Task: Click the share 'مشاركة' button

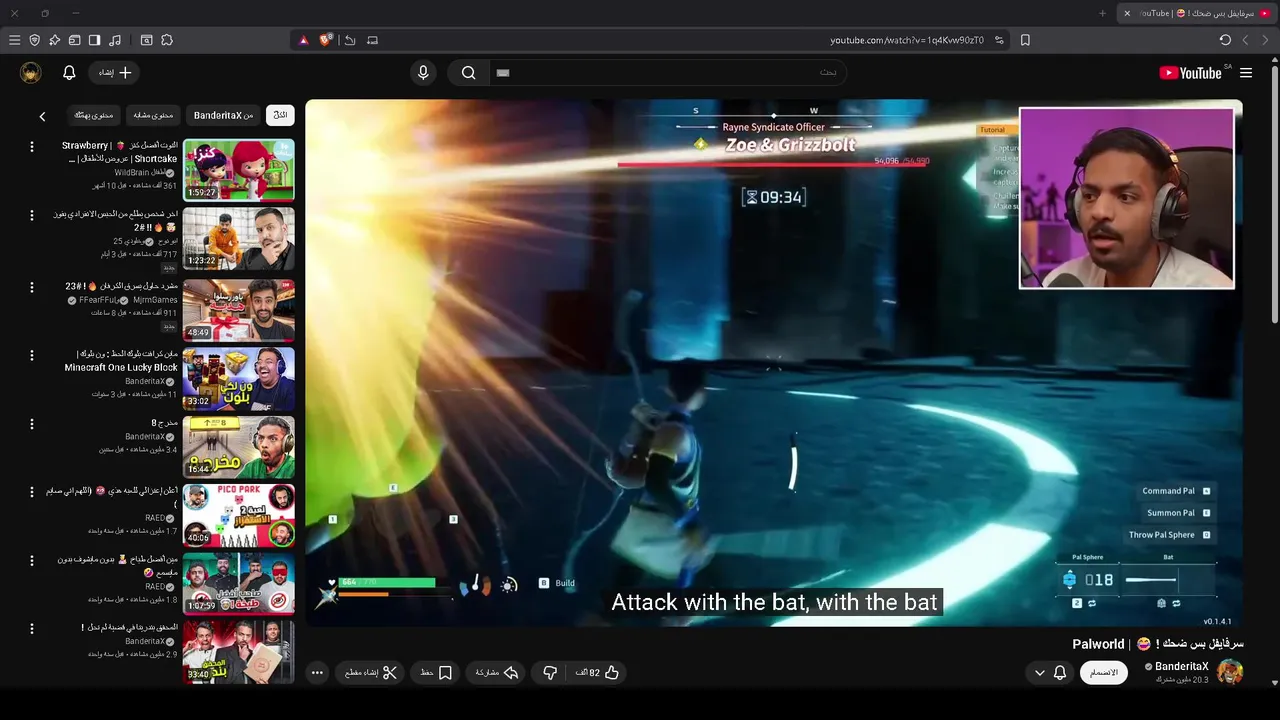Action: click(496, 673)
